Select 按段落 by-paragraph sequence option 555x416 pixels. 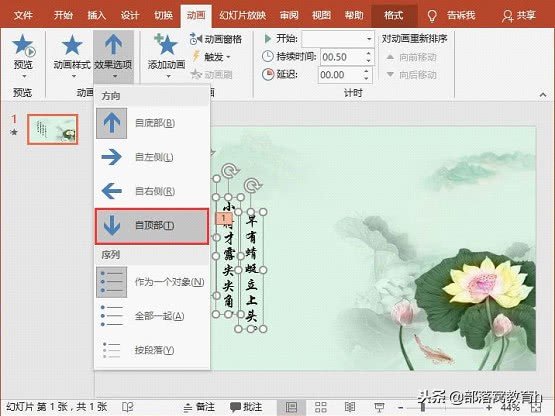point(152,350)
